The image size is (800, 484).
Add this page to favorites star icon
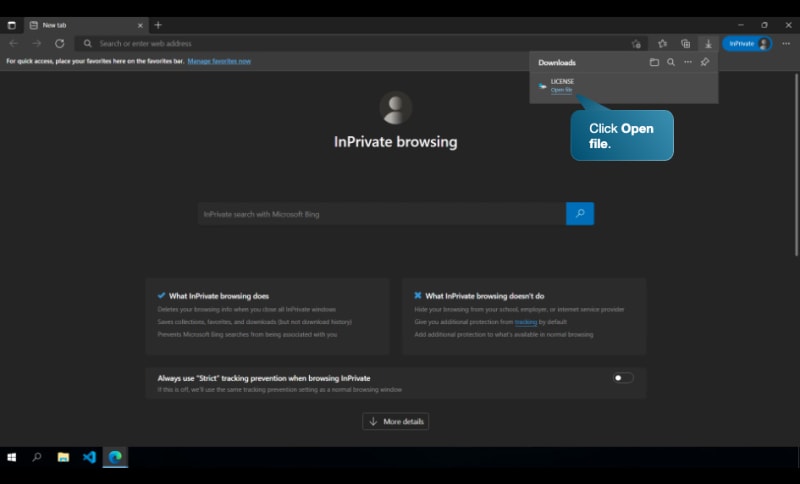636,44
